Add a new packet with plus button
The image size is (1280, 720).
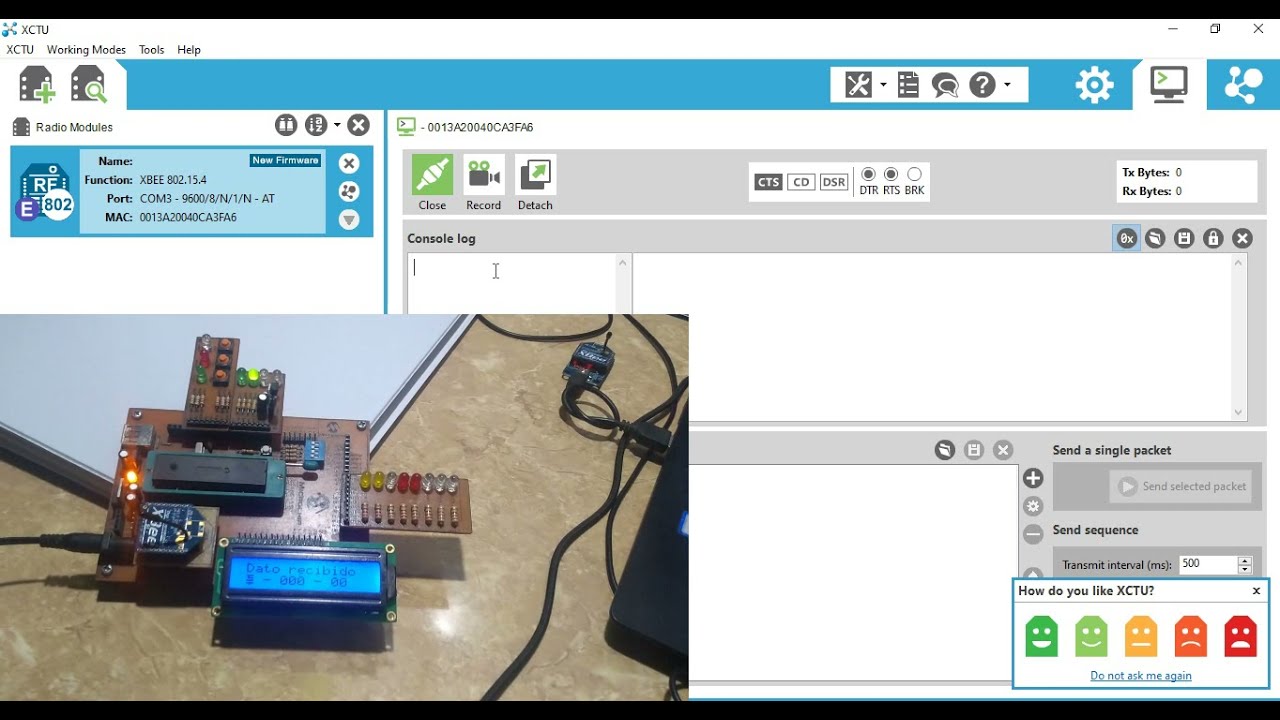point(1033,478)
